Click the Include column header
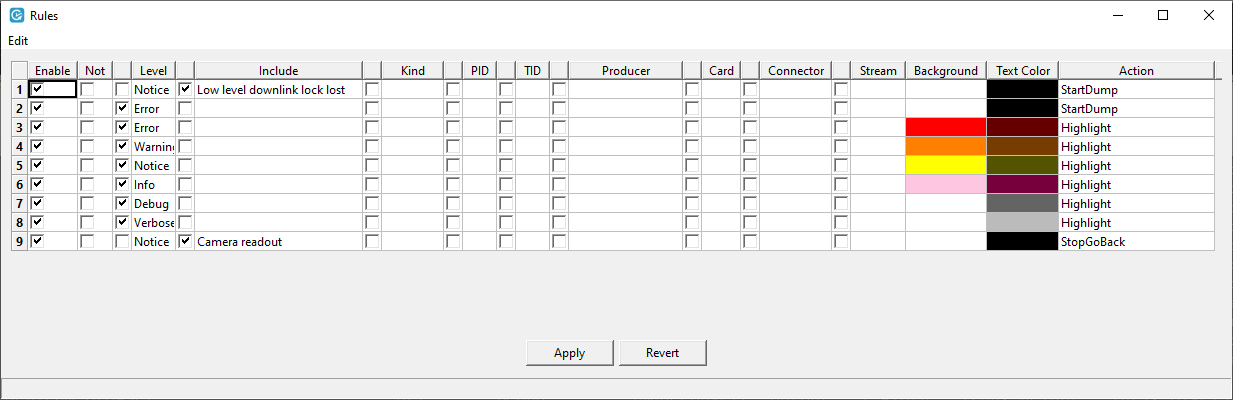 [278, 71]
